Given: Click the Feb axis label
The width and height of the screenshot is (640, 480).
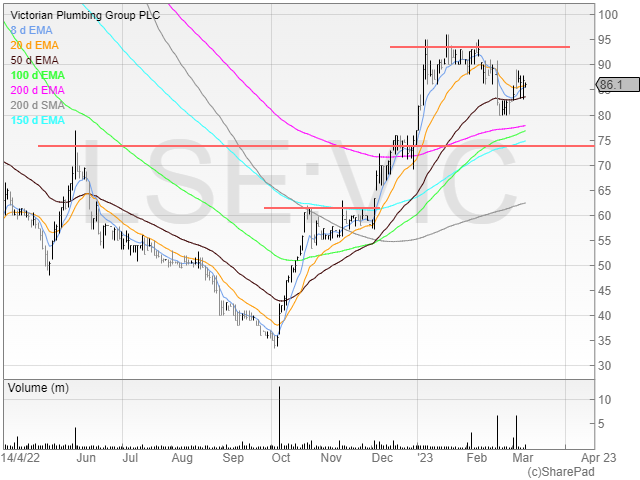Looking at the screenshot, I should [477, 458].
